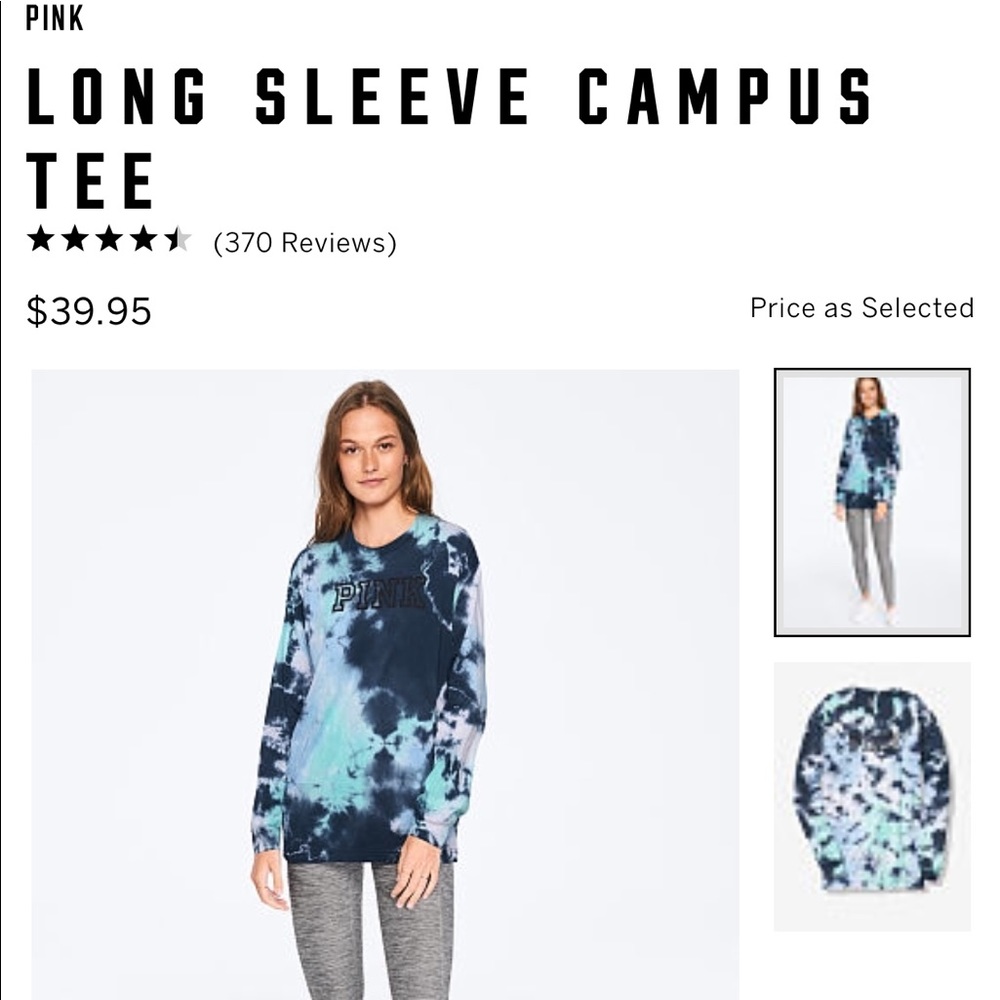Click the Long Sleeve Campus product title
Image resolution: width=1000 pixels, height=1000 pixels.
click(x=449, y=138)
